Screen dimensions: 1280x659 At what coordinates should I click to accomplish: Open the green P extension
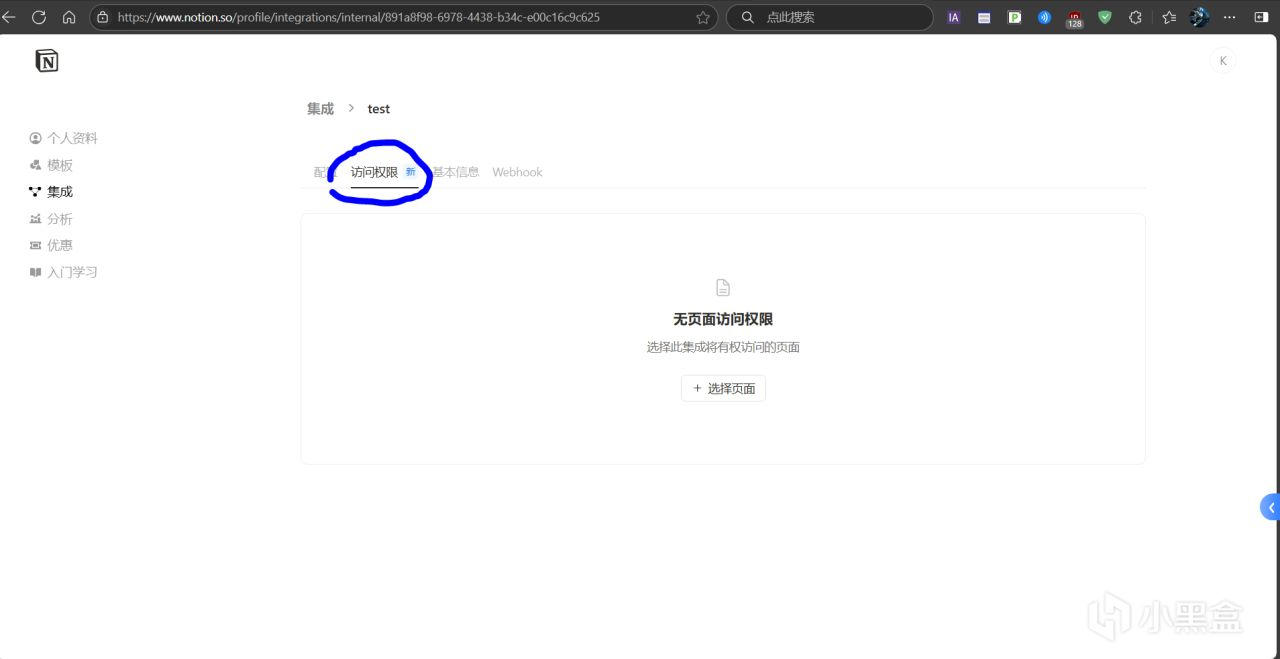pos(1014,17)
